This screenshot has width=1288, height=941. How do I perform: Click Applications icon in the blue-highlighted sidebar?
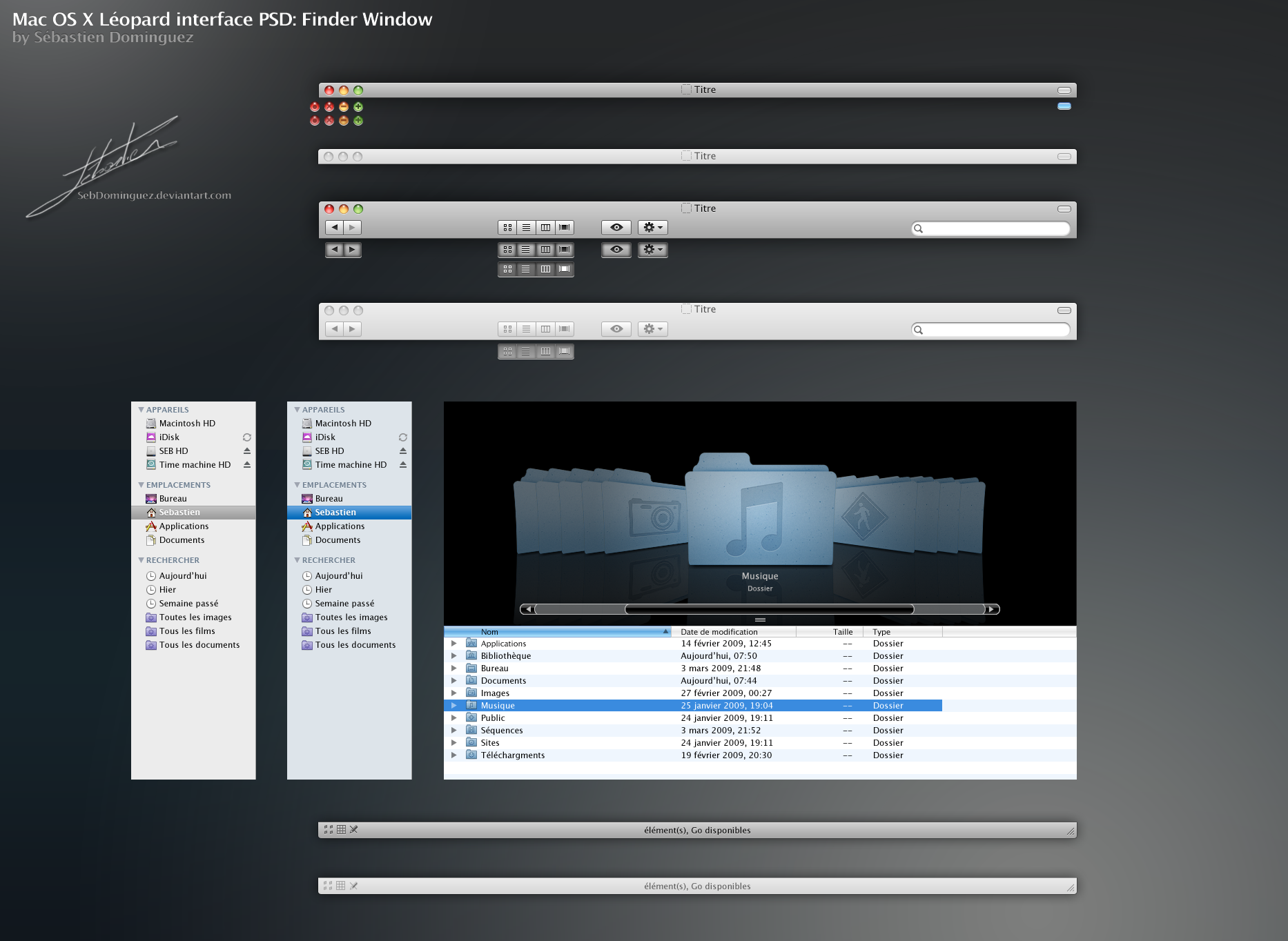pos(307,526)
